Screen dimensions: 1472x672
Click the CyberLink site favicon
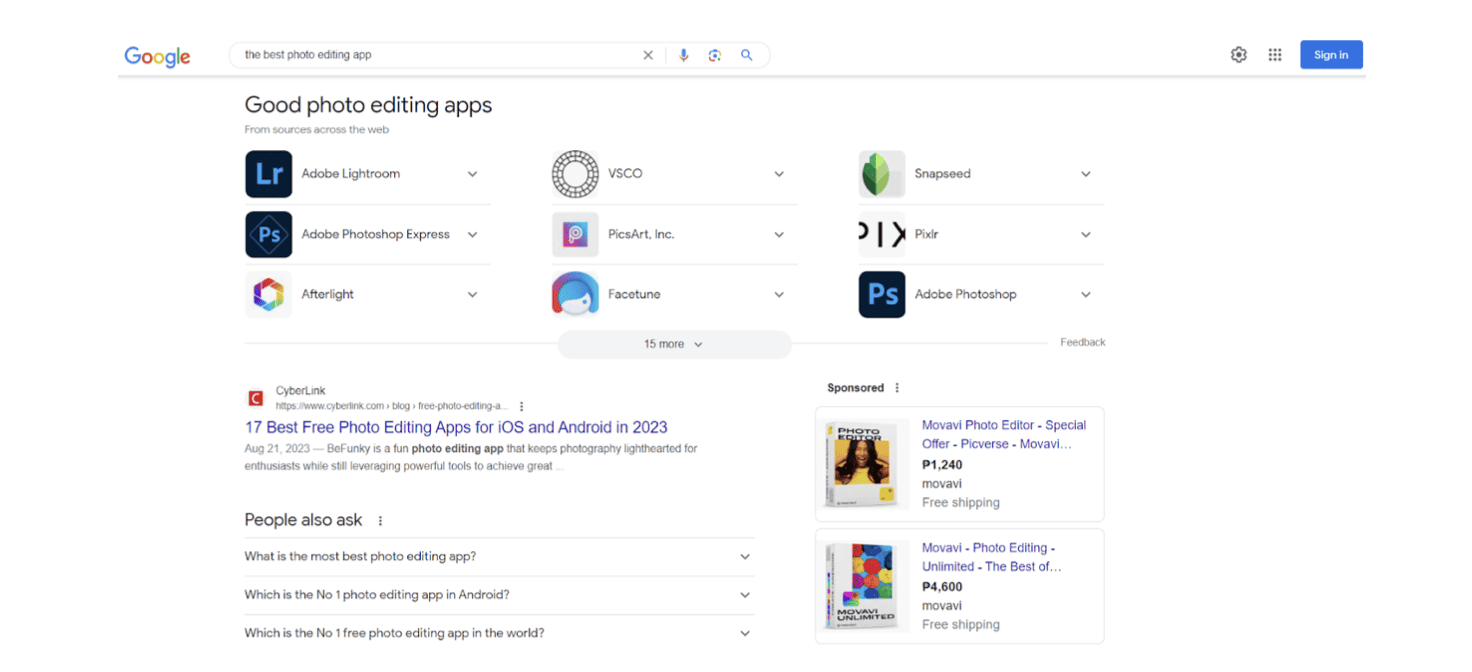256,398
